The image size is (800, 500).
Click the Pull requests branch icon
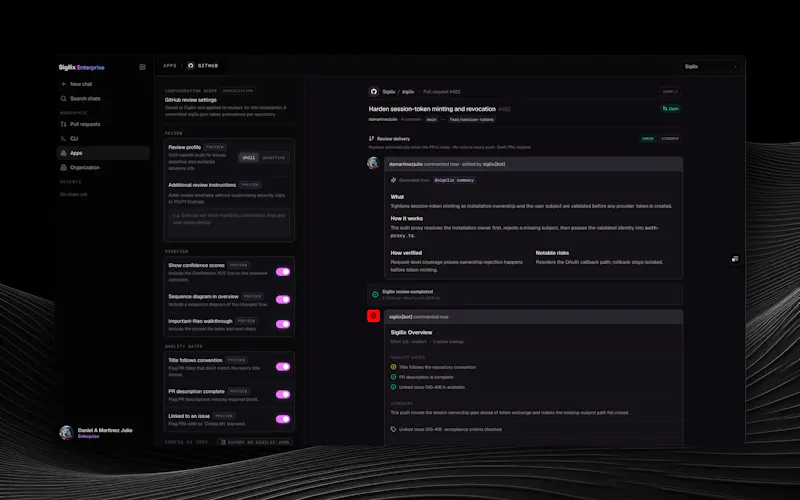coord(63,124)
